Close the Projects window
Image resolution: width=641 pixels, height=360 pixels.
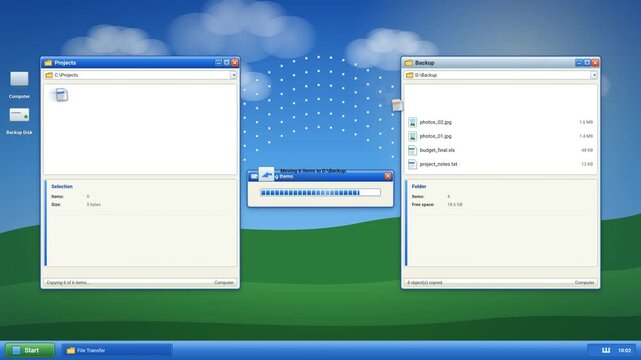[235, 63]
